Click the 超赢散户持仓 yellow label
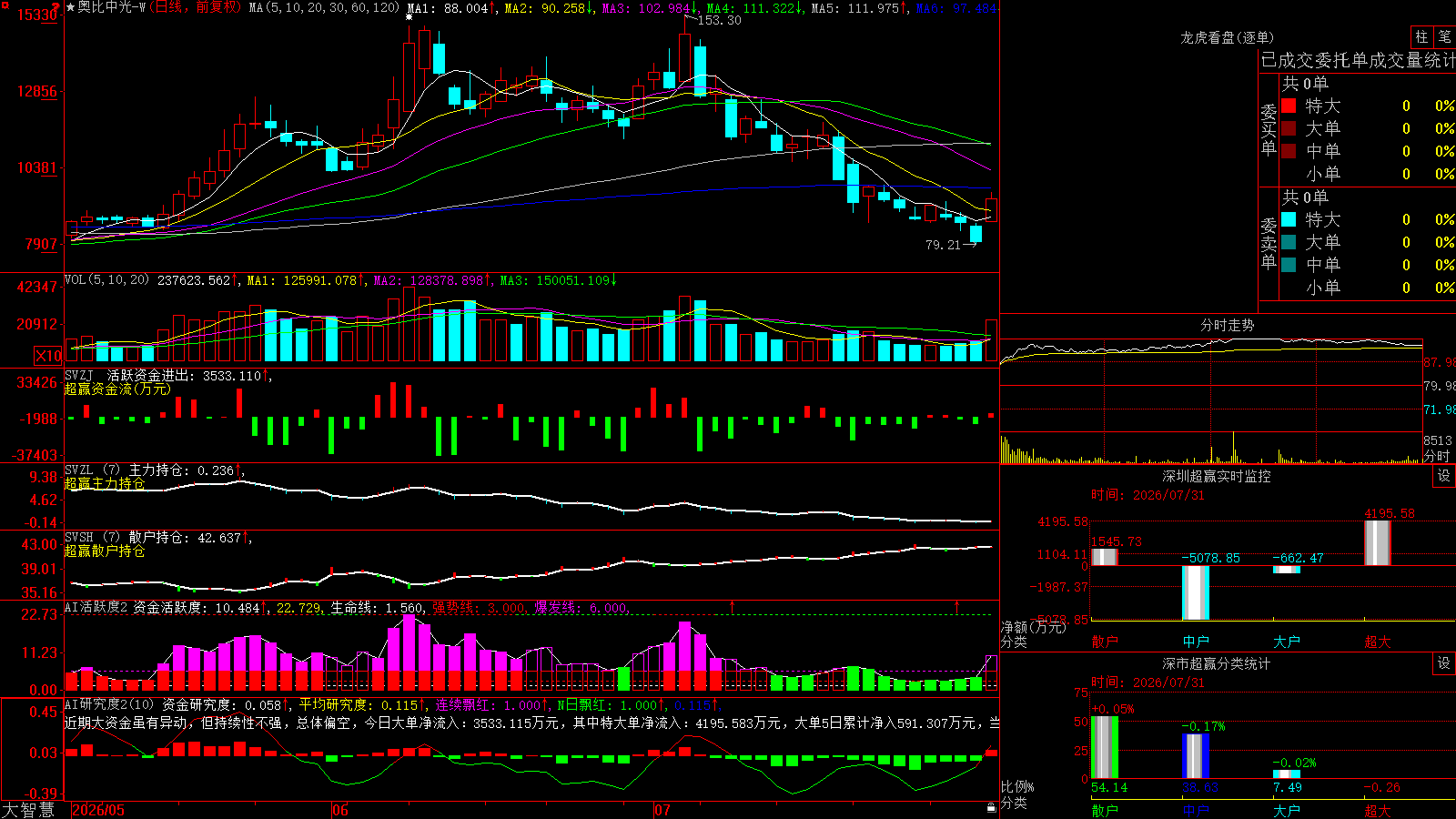This screenshot has width=1456, height=819. point(105,551)
